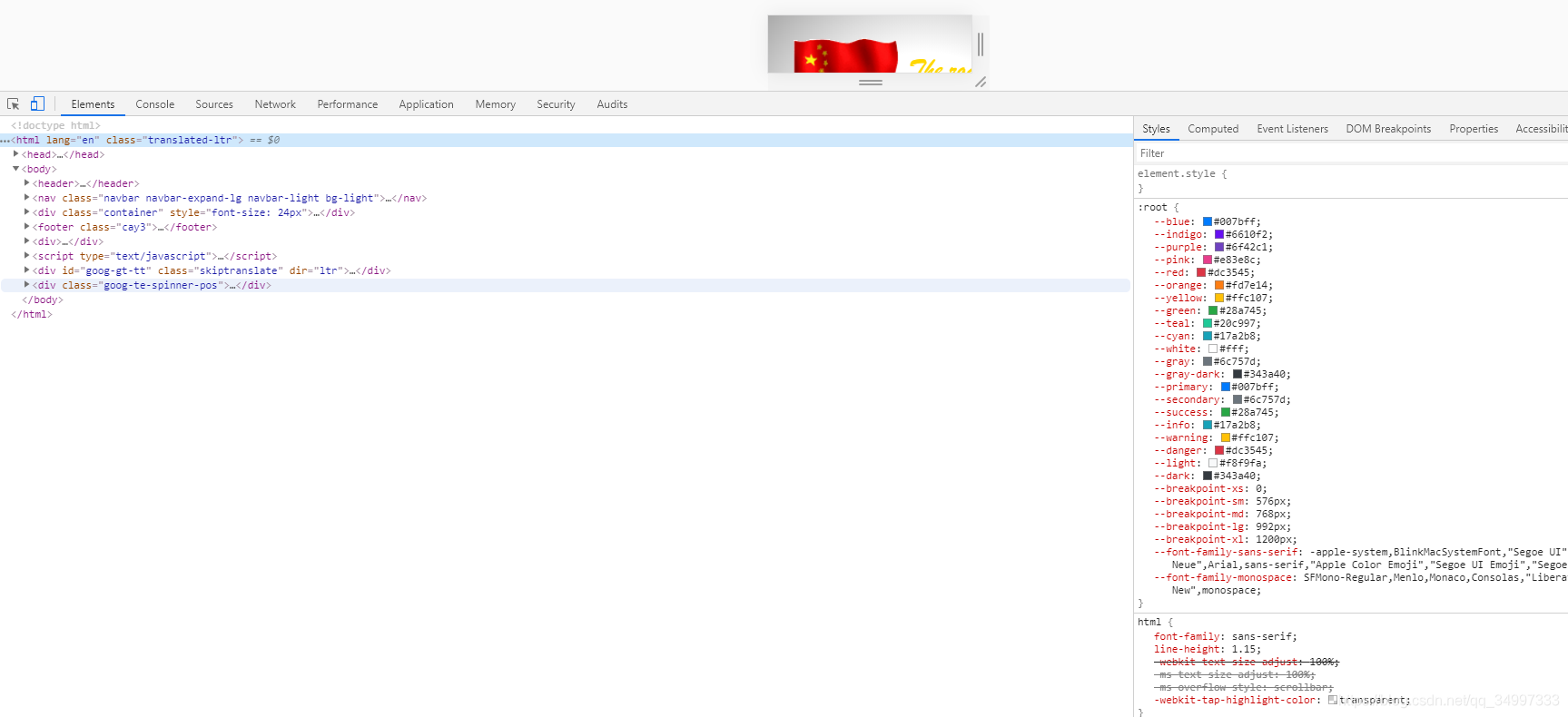Open the Properties sidebar tab

1474,129
